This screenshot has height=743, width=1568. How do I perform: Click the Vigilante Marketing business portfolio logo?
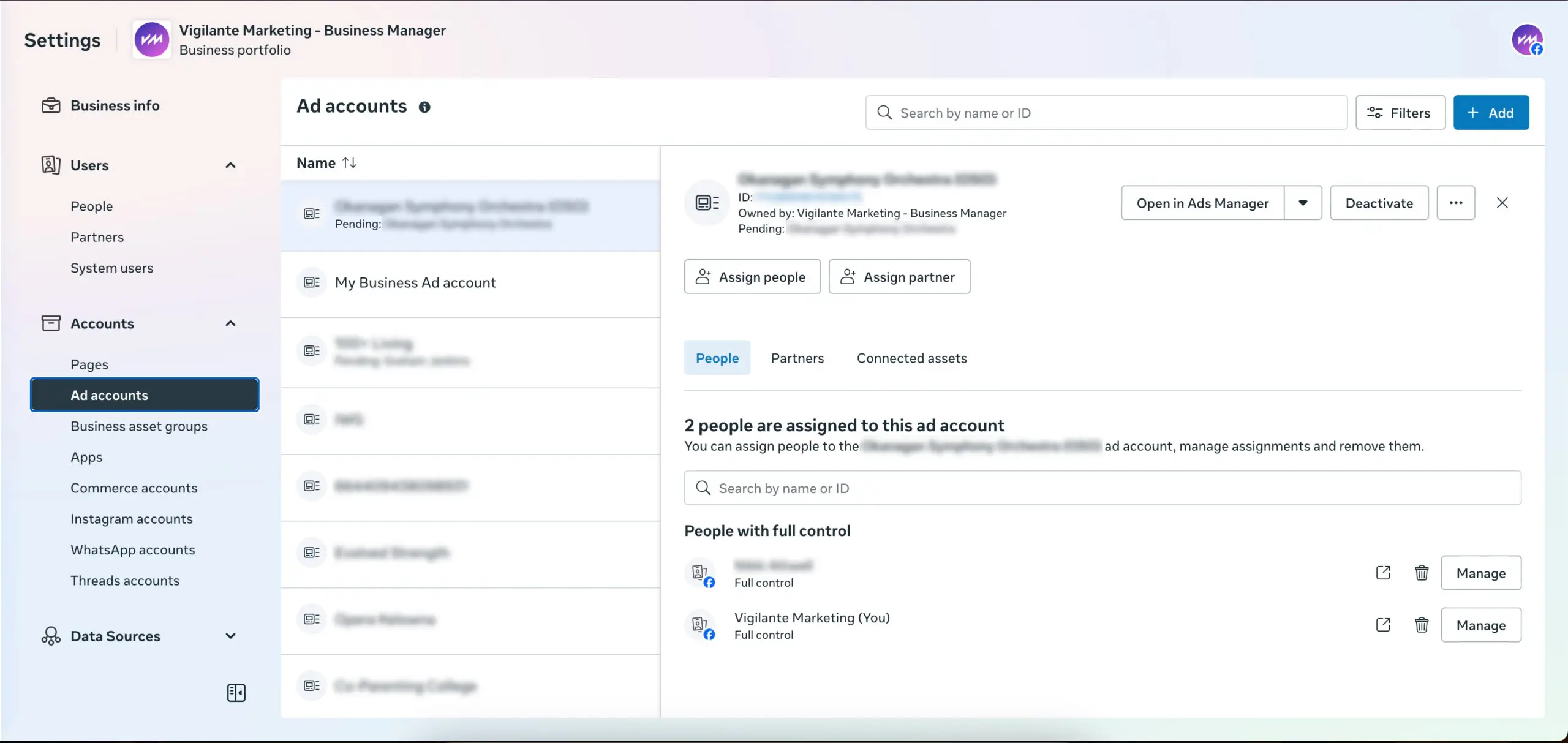point(151,40)
